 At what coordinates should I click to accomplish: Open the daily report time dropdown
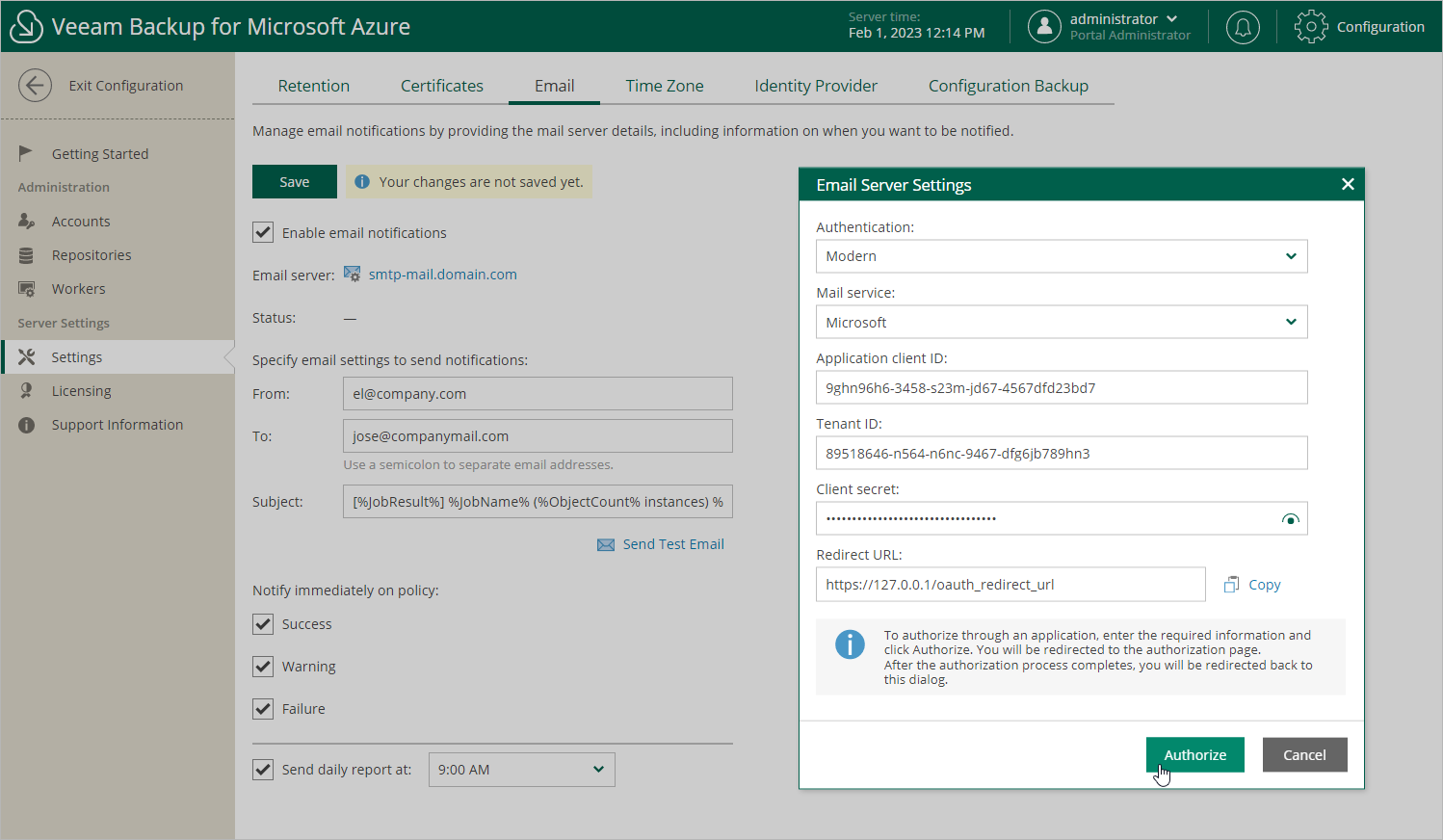(521, 770)
